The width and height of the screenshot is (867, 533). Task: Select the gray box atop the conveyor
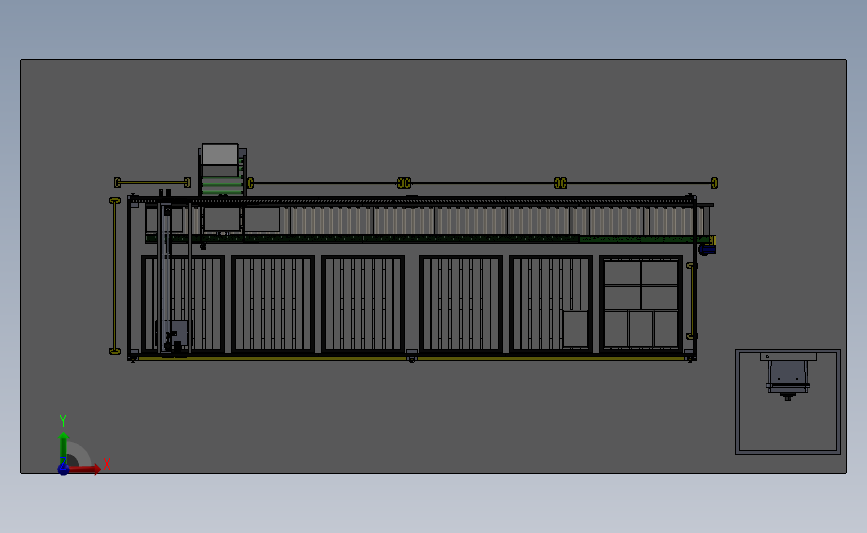[x=220, y=154]
